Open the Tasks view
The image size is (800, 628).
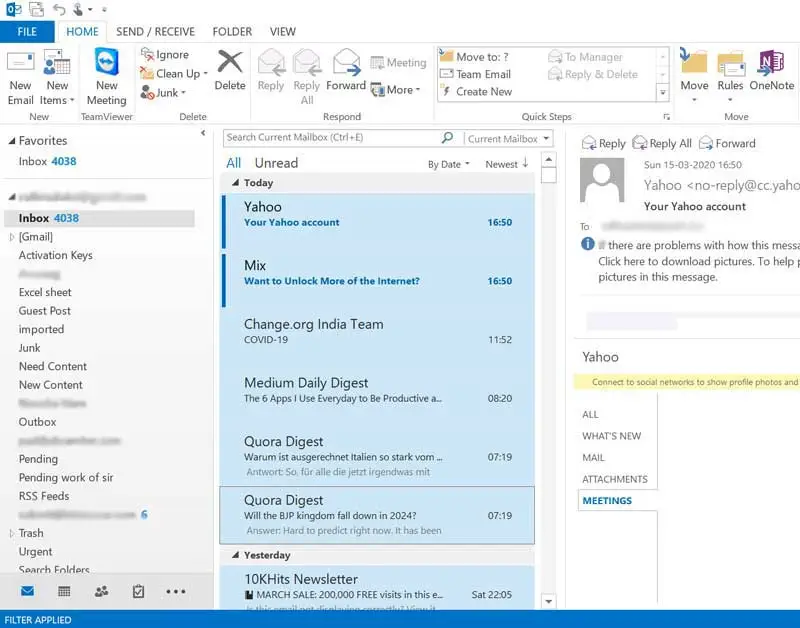click(x=139, y=591)
